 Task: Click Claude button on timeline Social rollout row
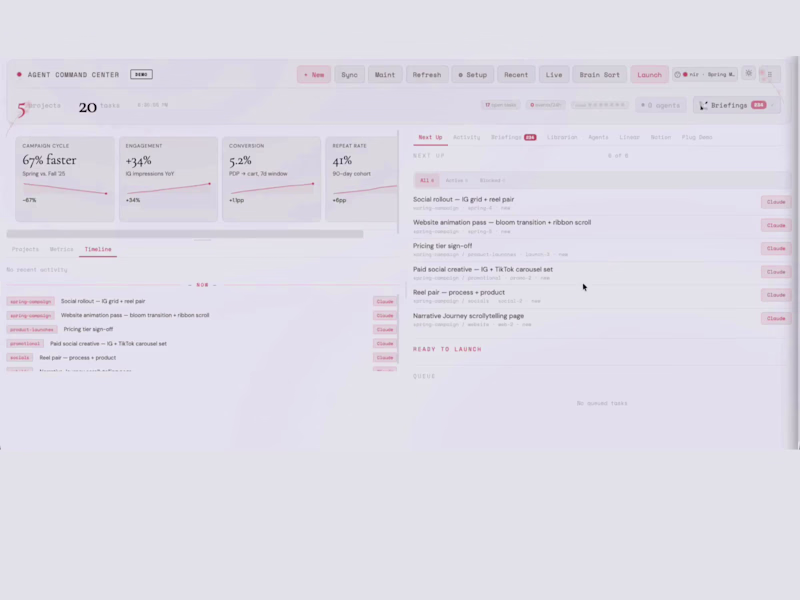(x=385, y=302)
